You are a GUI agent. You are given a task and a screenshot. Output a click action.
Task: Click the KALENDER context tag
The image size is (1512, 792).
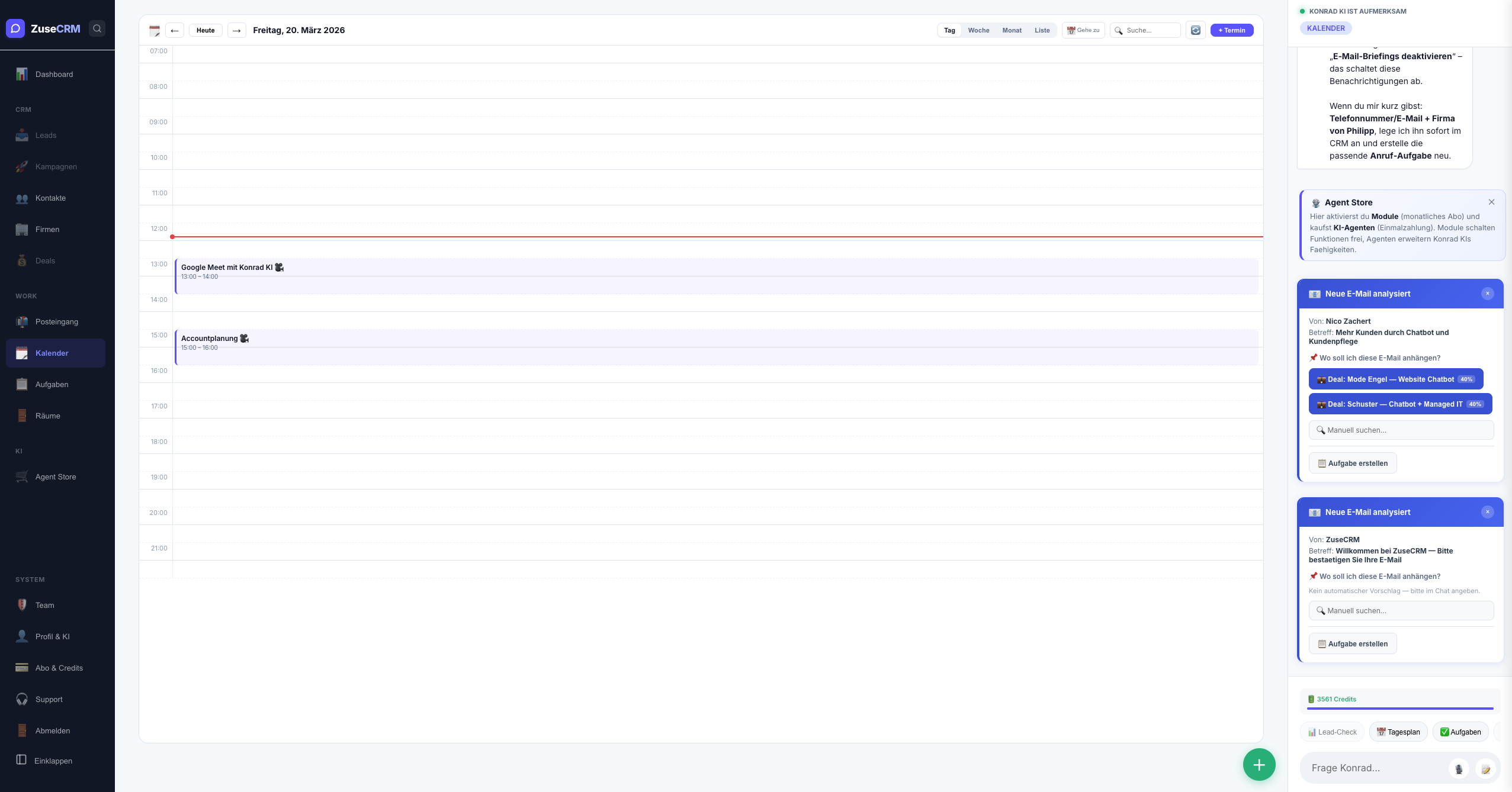[x=1326, y=28]
